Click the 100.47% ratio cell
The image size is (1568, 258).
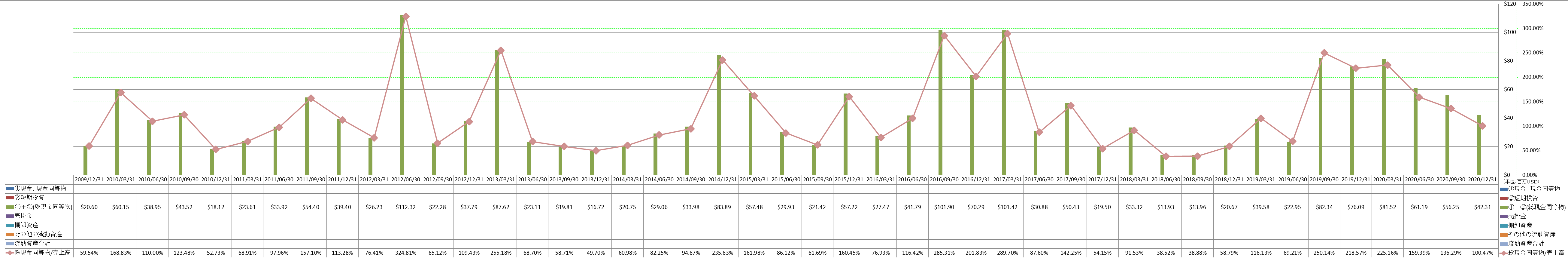click(1482, 253)
